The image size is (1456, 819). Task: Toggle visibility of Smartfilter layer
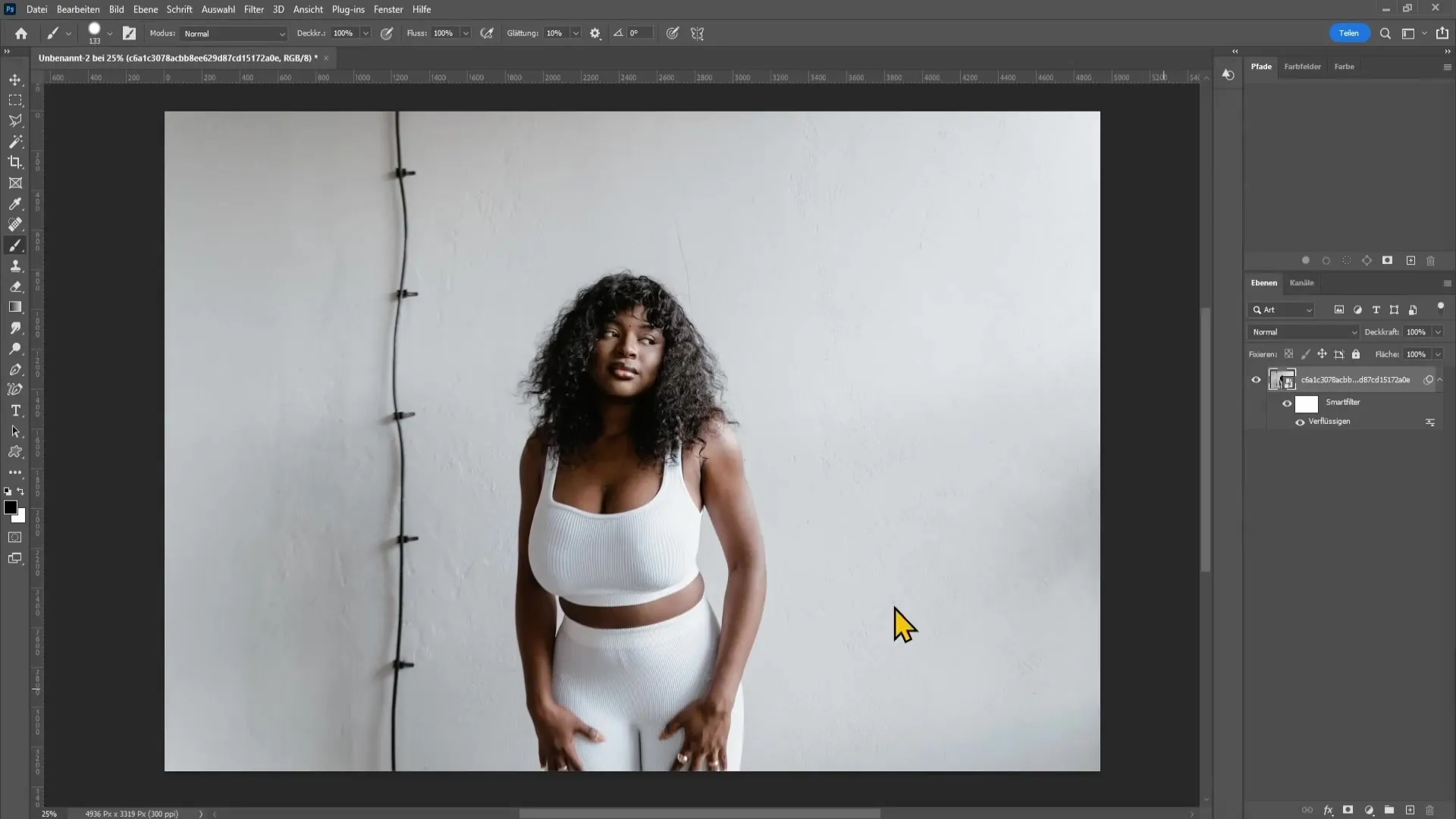click(1288, 402)
